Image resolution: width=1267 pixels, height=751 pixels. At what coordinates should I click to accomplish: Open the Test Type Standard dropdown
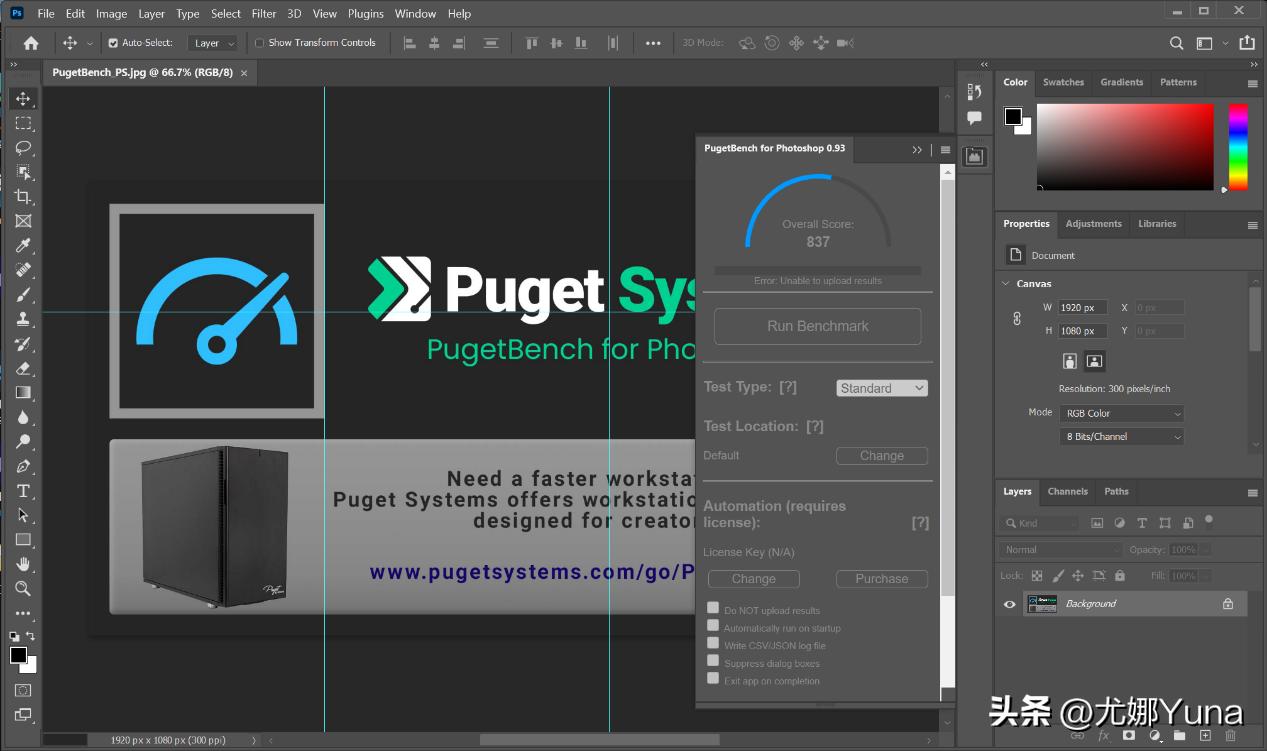[x=882, y=388]
